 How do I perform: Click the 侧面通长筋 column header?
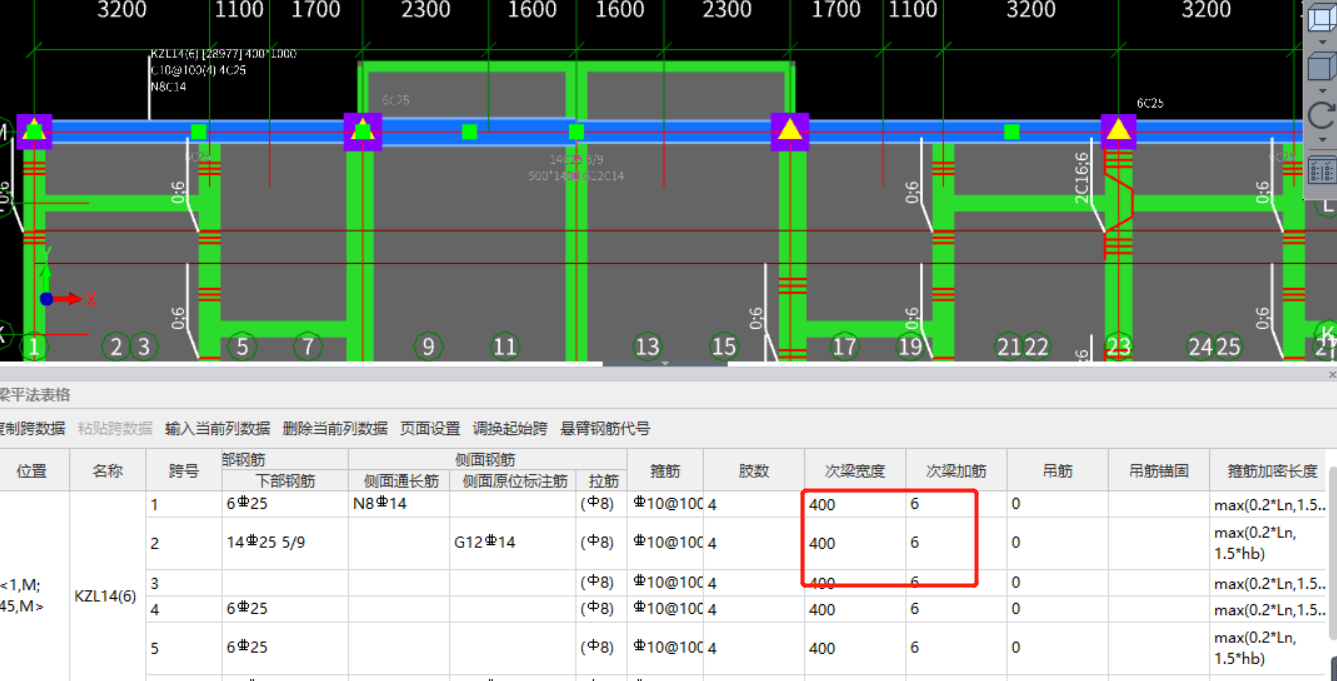click(399, 481)
